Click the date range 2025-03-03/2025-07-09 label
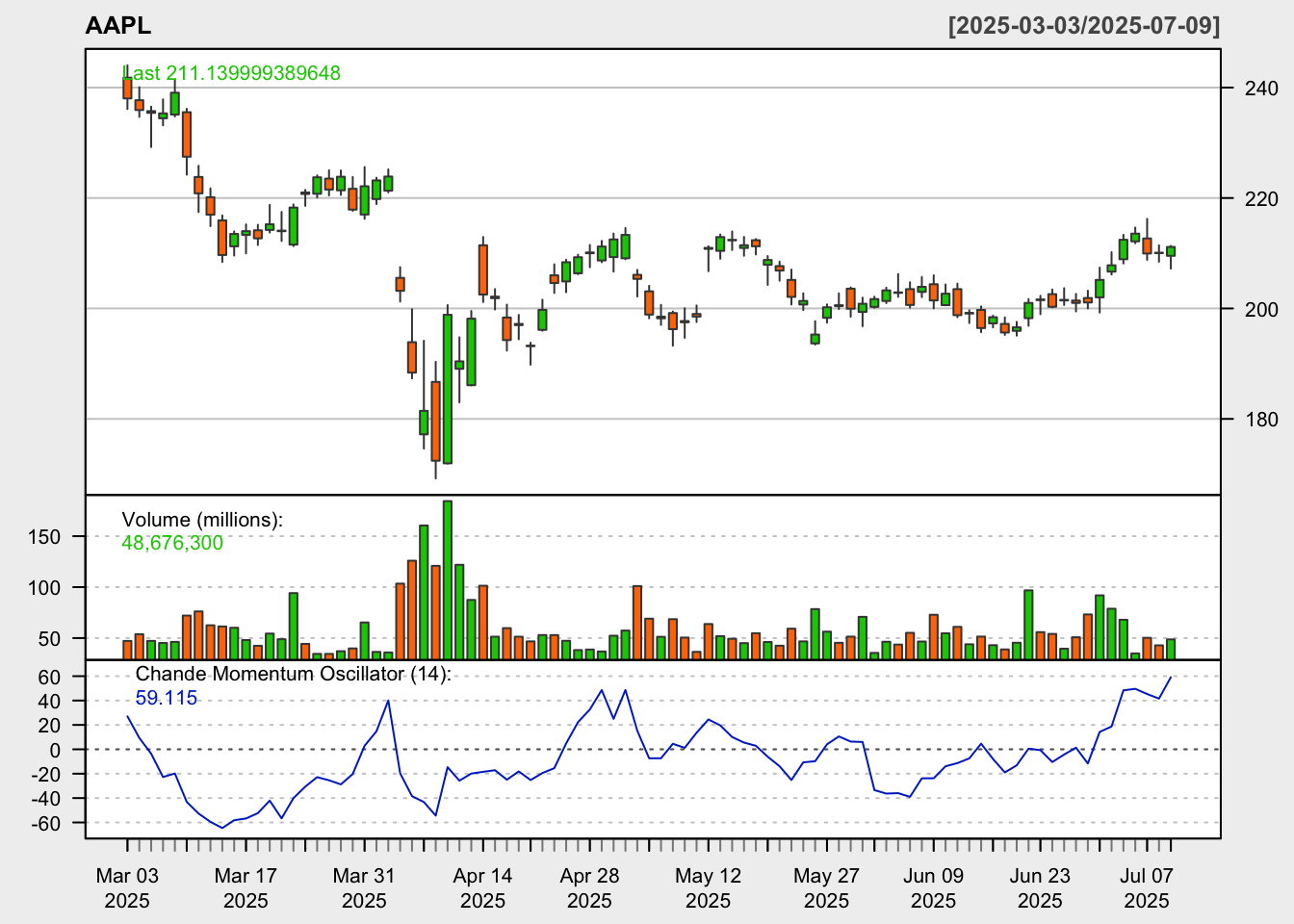1294x924 pixels. point(1084,26)
